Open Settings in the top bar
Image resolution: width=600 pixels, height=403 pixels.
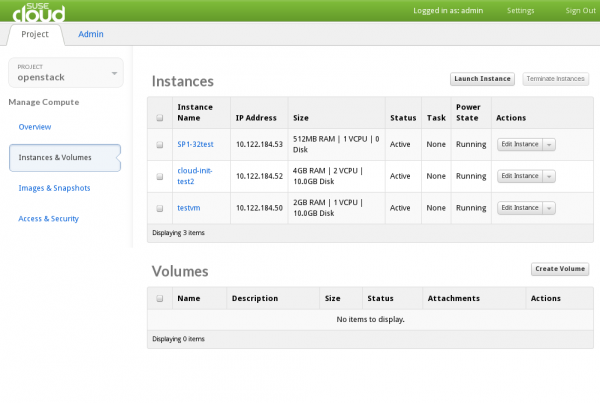tap(520, 11)
